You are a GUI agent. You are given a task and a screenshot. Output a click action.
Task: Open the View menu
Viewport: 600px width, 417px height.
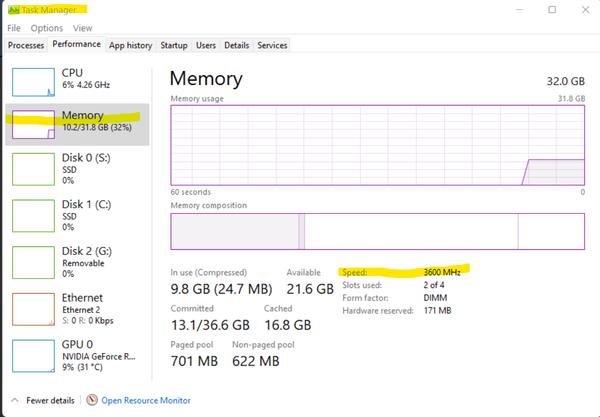(x=82, y=28)
